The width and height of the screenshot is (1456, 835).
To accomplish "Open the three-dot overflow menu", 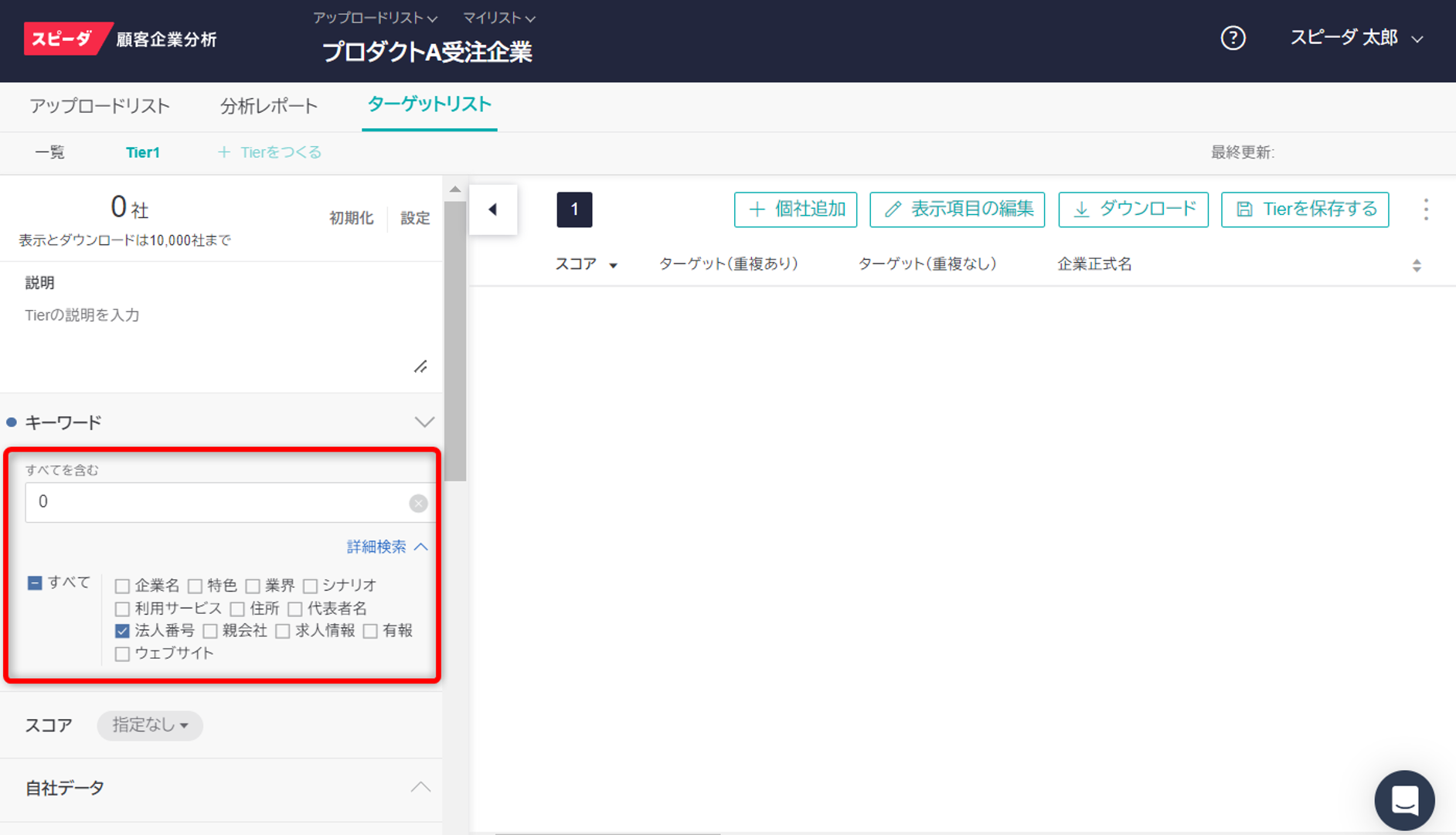I will [x=1426, y=210].
